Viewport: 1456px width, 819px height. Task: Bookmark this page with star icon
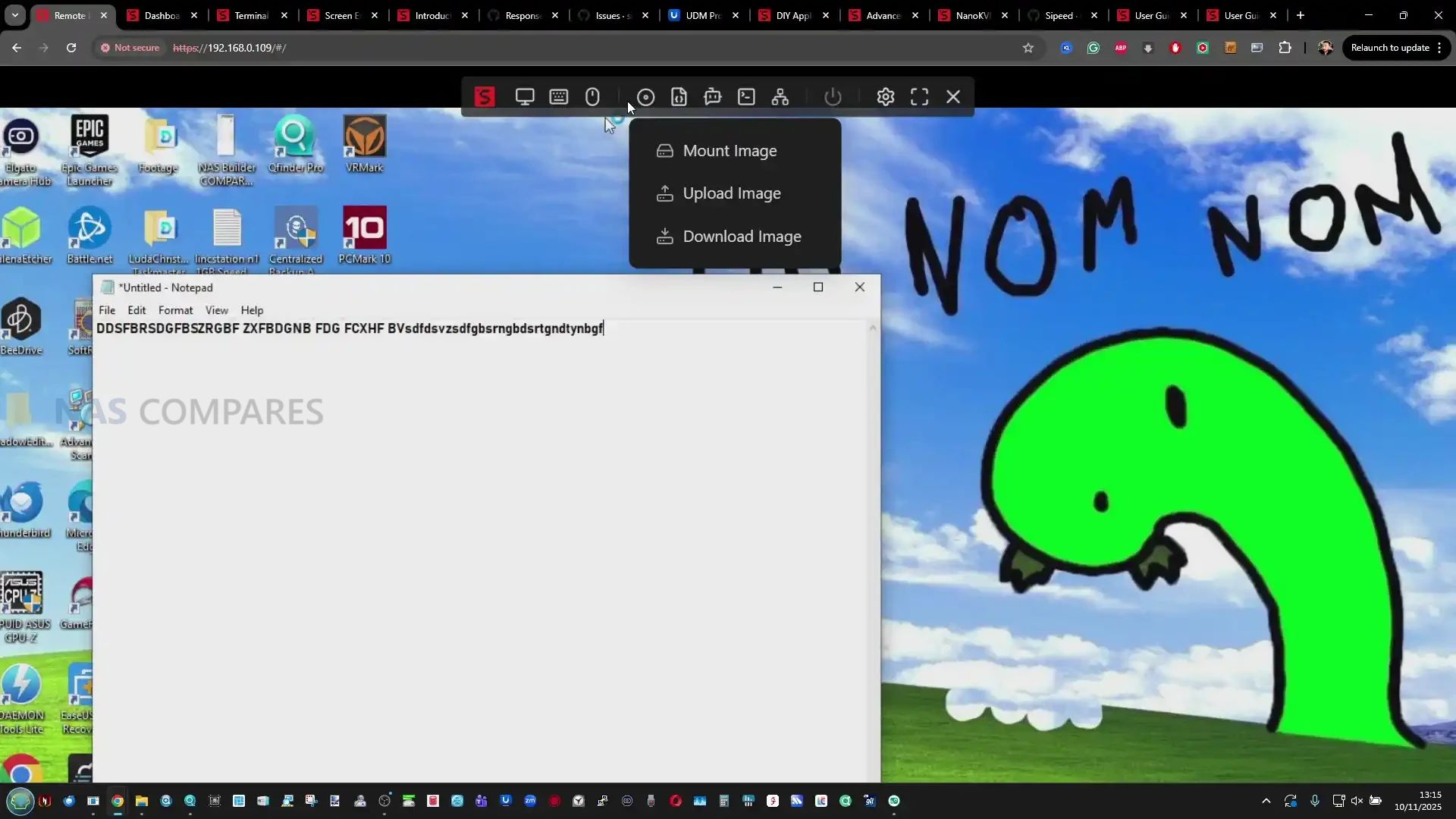click(1028, 48)
